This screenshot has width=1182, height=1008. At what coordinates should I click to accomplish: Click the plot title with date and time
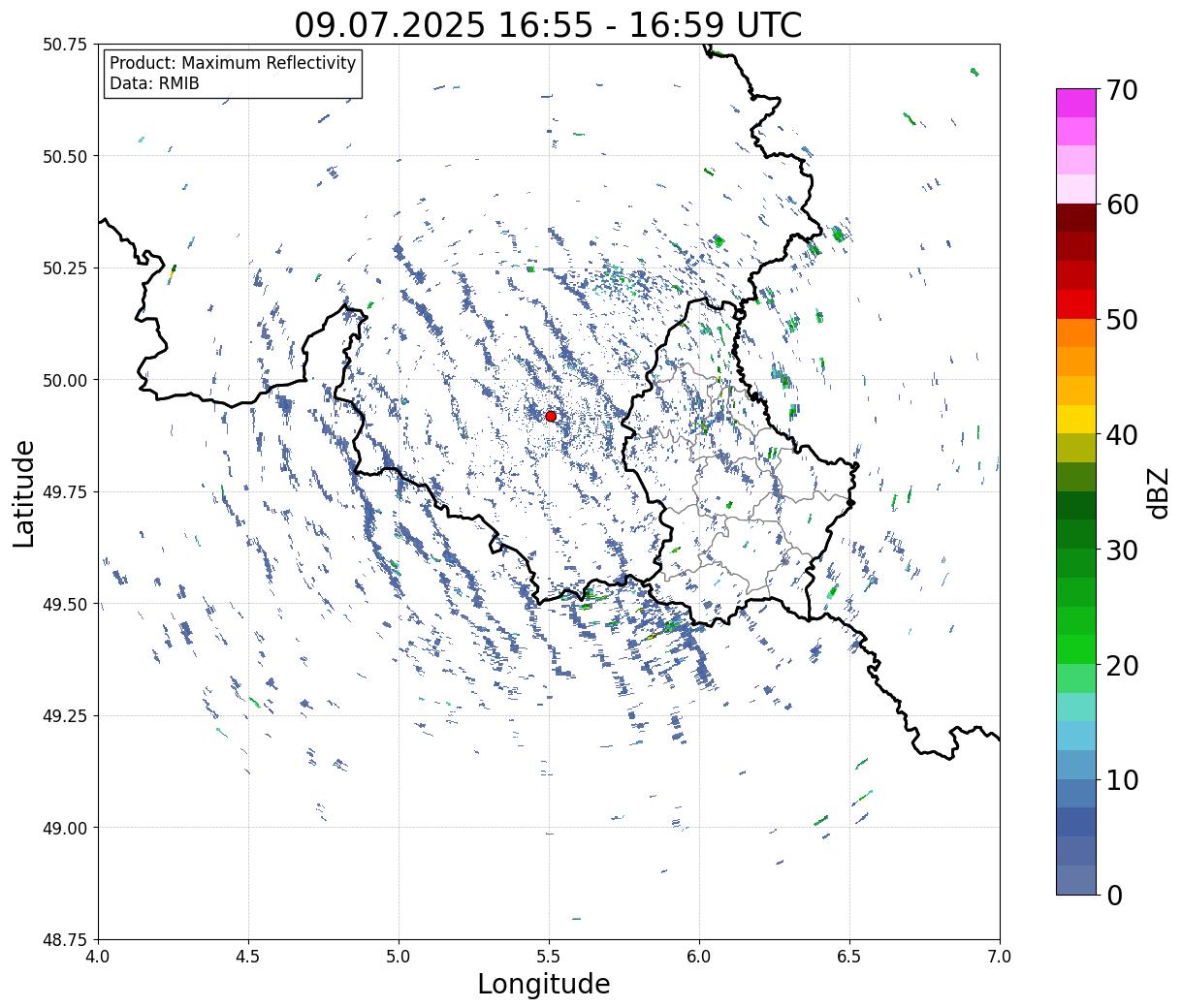coord(549,24)
